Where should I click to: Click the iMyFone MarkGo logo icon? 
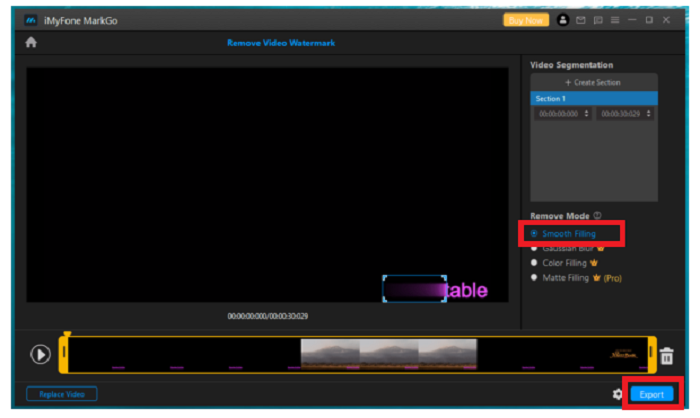point(30,21)
